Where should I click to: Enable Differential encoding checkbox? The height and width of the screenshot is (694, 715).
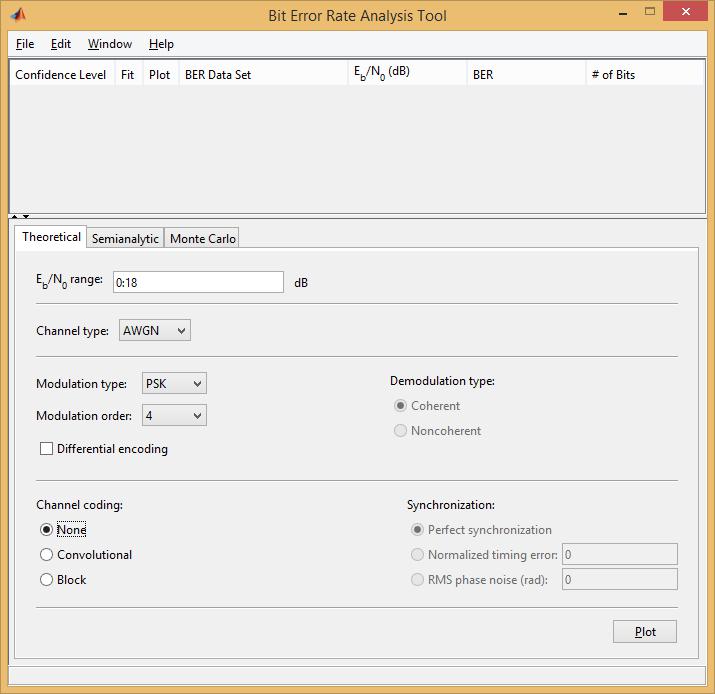(46, 449)
